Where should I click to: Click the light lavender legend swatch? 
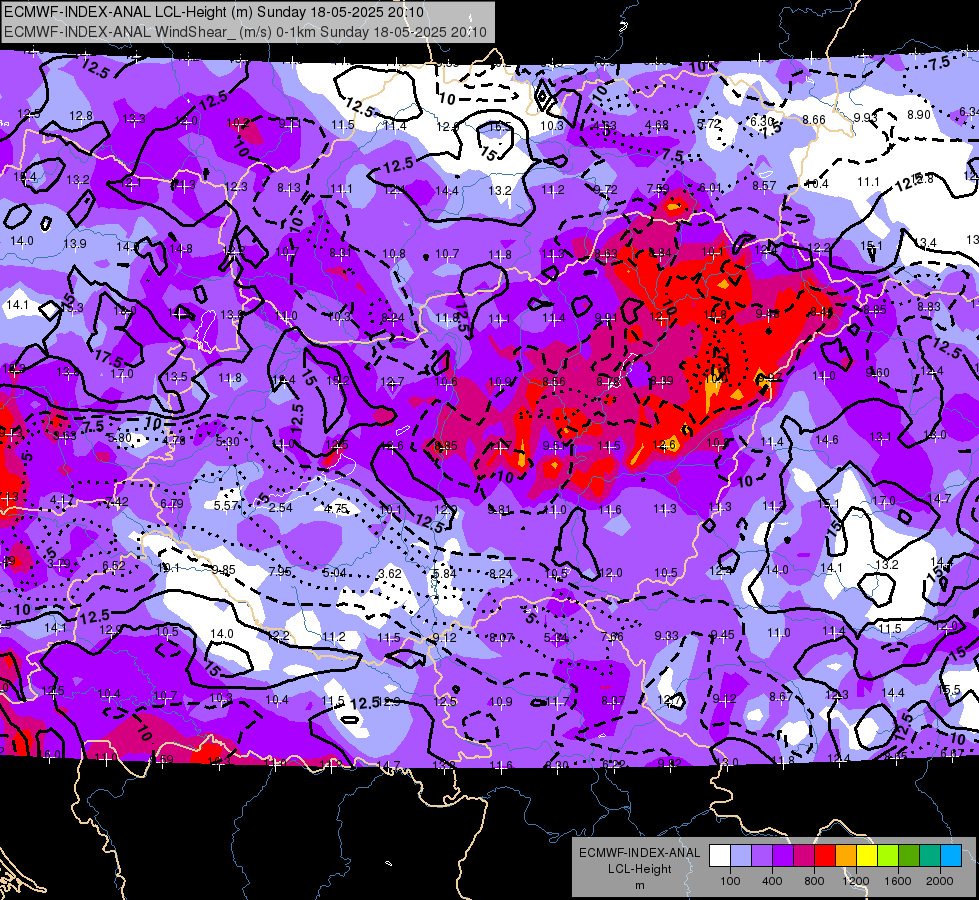(741, 856)
